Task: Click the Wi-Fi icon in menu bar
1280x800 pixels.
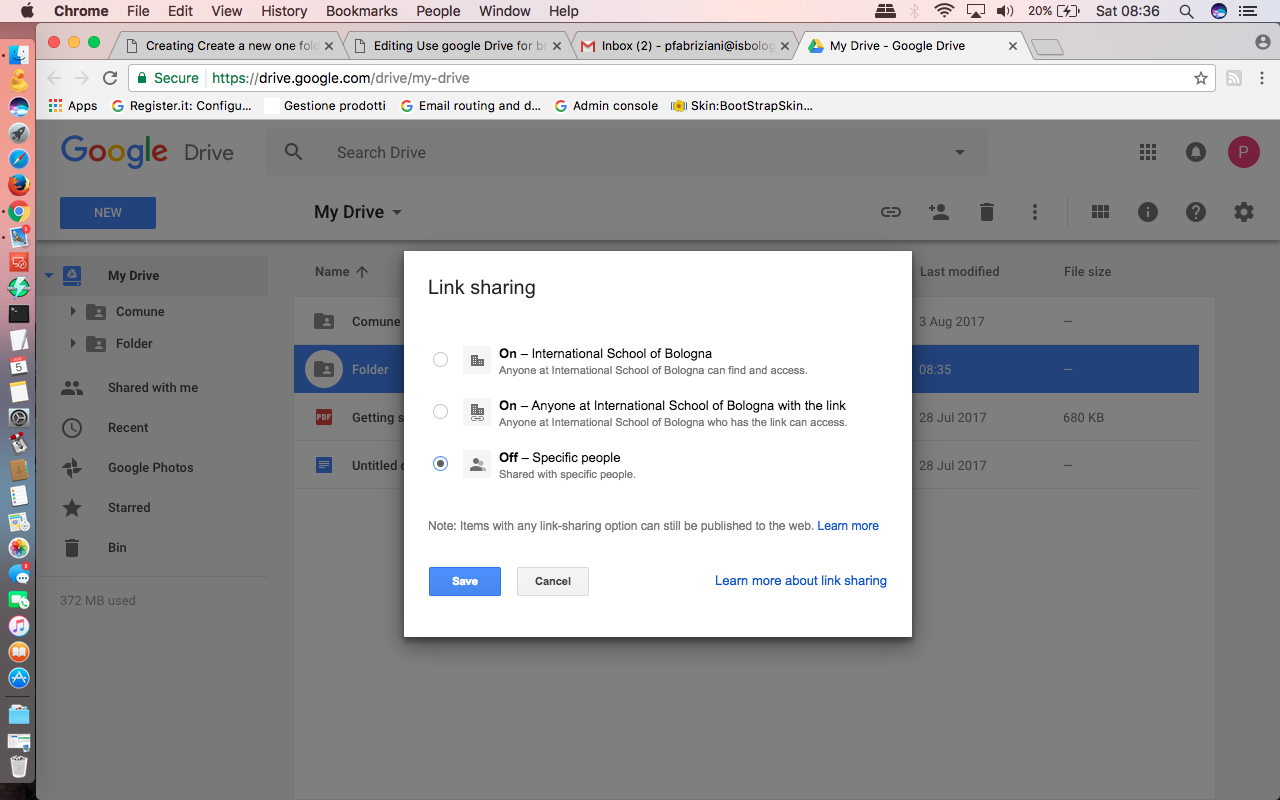Action: [944, 11]
